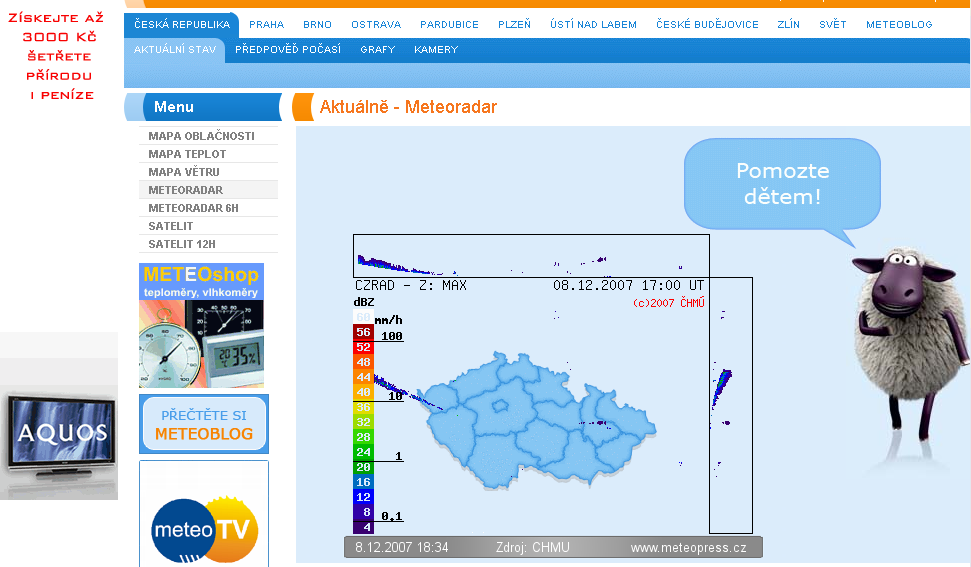Viewport: 971px width, 567px height.
Task: Go to the Svět tab
Action: 832,24
